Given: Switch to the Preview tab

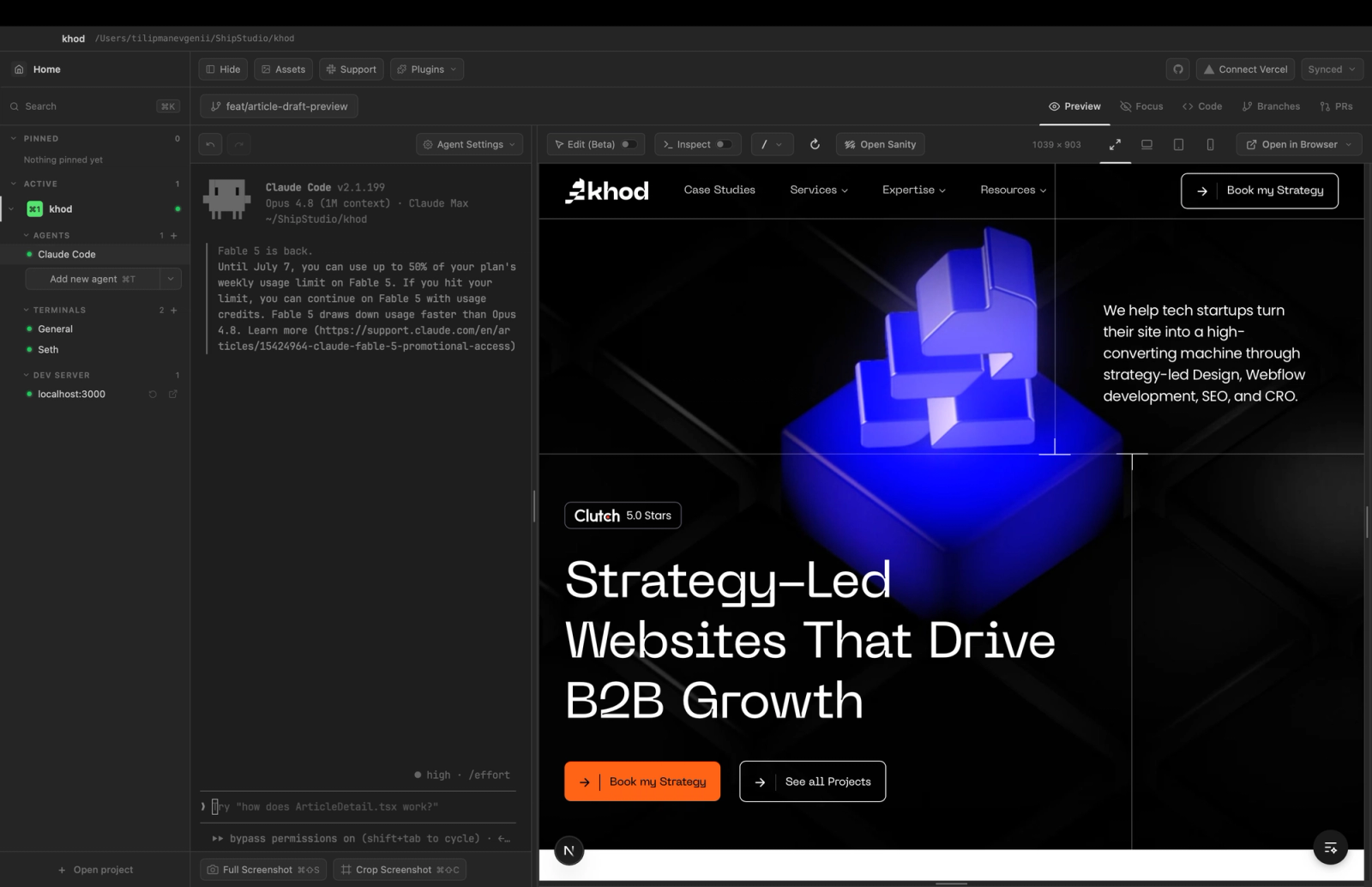Looking at the screenshot, I should [x=1074, y=106].
